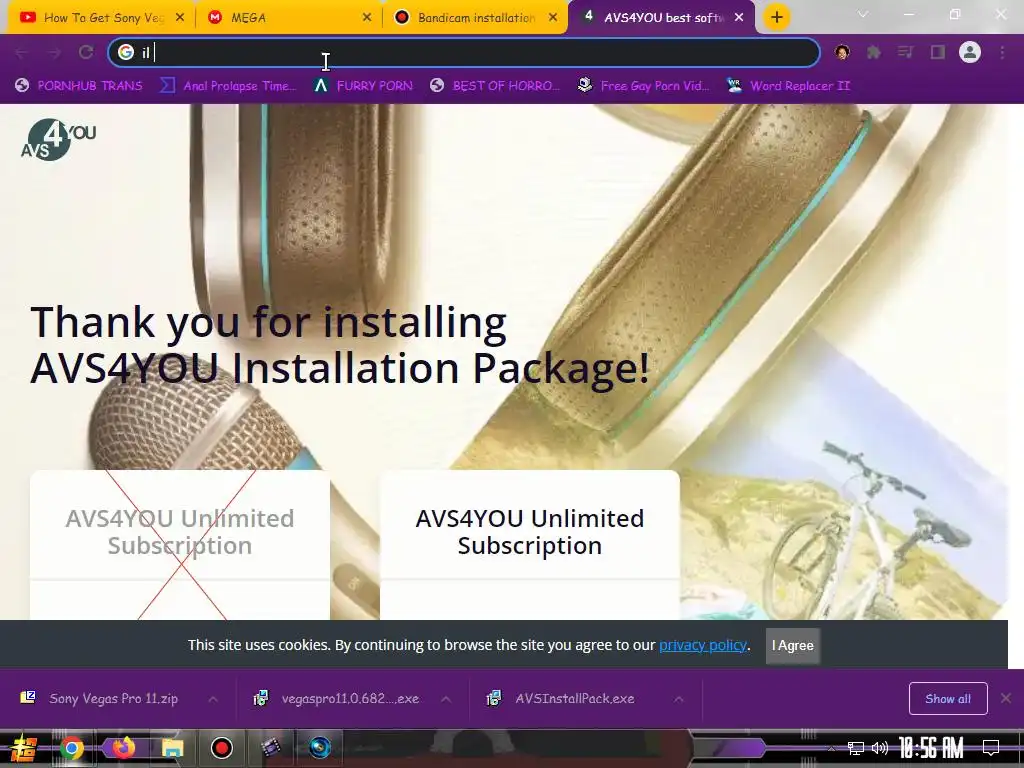The height and width of the screenshot is (768, 1024).
Task: Select the right AVS4YOU Unlimited Subscription card
Action: click(x=530, y=544)
